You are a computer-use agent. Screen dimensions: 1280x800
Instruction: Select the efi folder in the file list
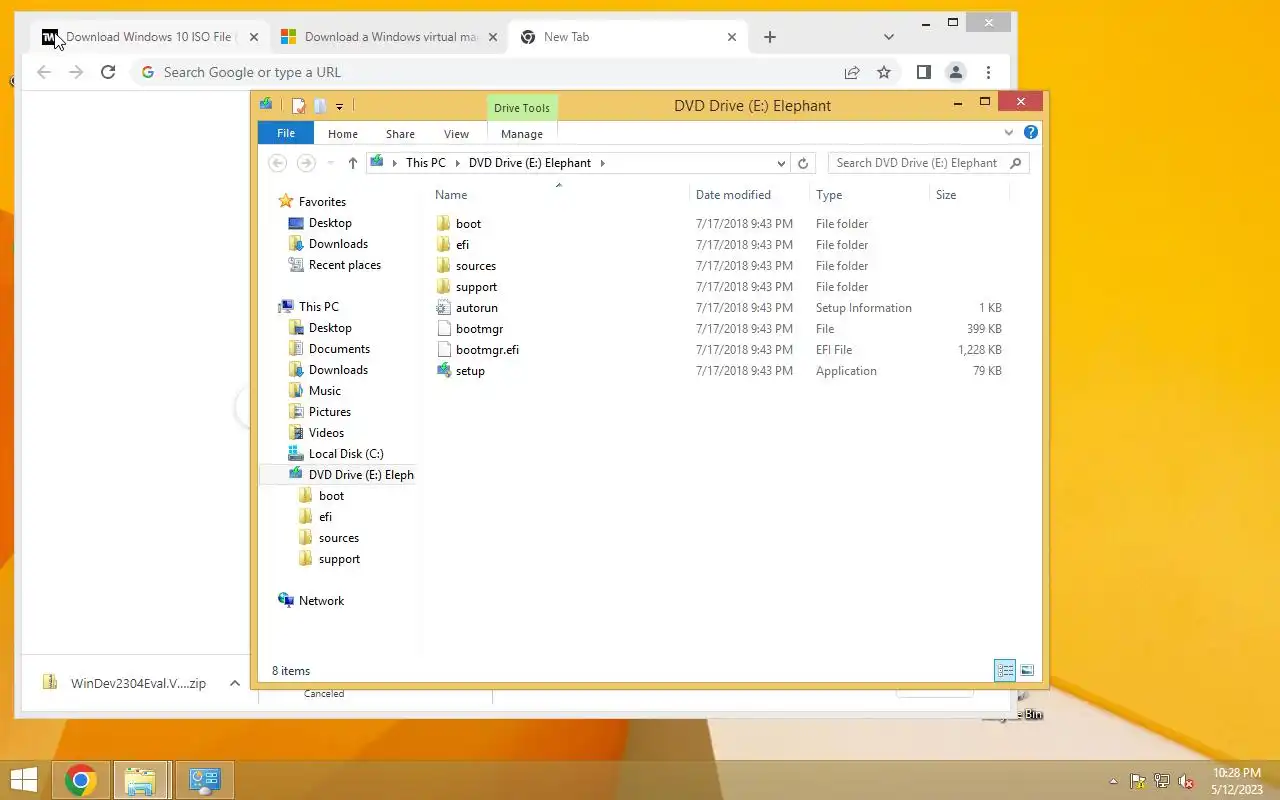(x=462, y=245)
